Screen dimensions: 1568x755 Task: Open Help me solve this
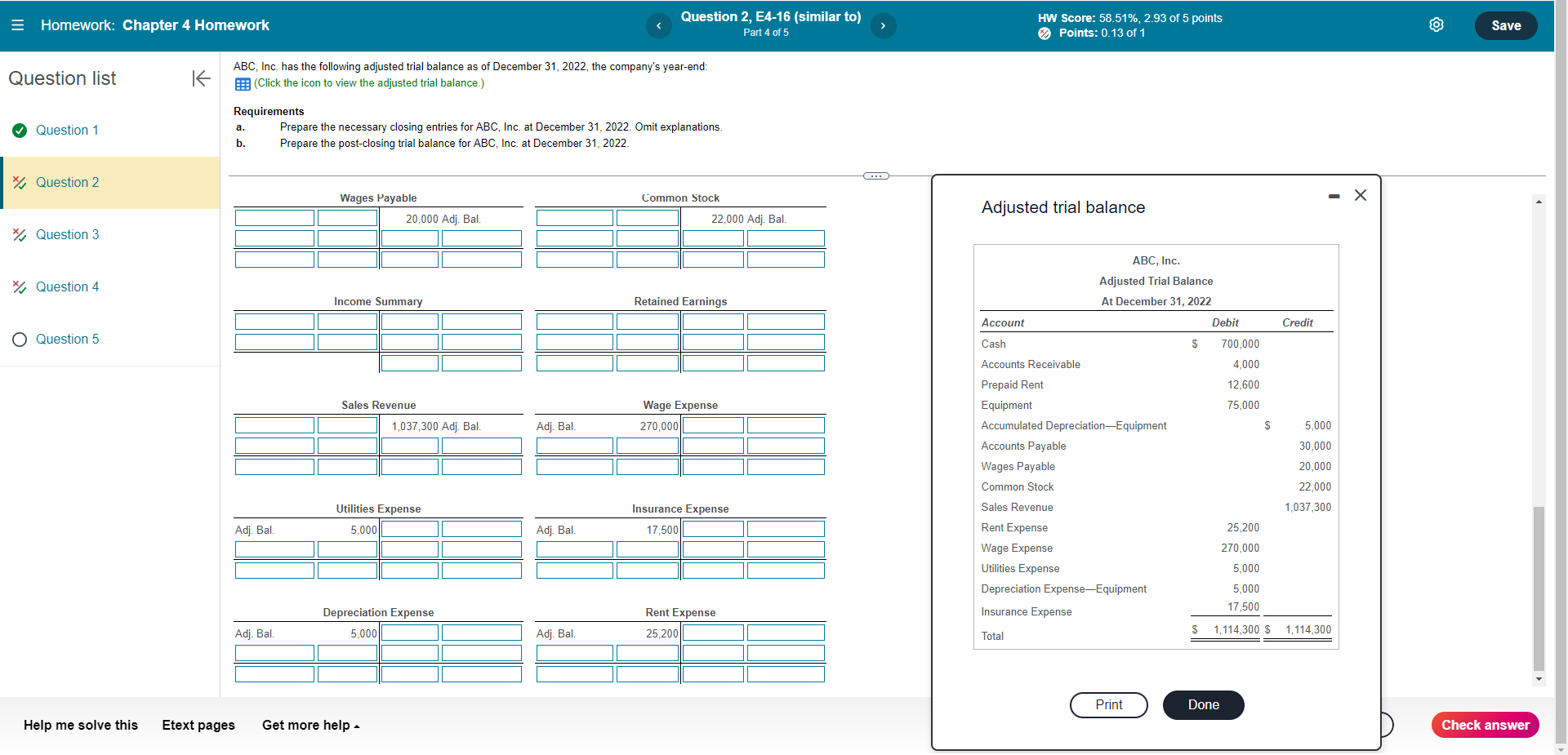(x=81, y=725)
